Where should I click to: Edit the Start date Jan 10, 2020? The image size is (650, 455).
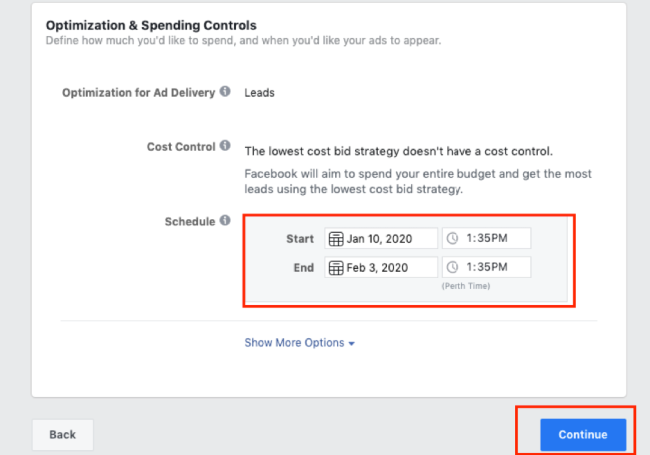click(x=381, y=238)
